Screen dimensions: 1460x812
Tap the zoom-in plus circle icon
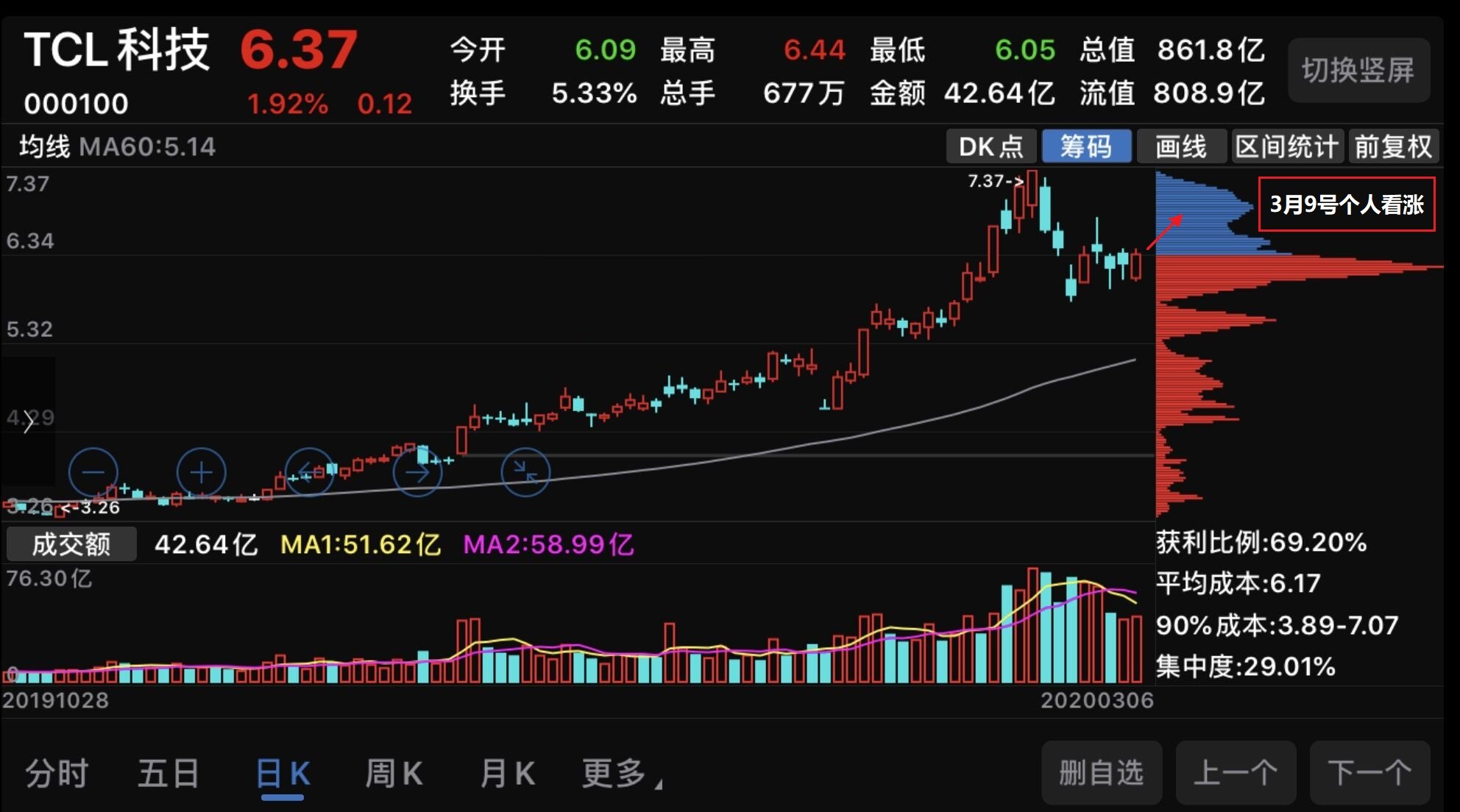tap(202, 472)
